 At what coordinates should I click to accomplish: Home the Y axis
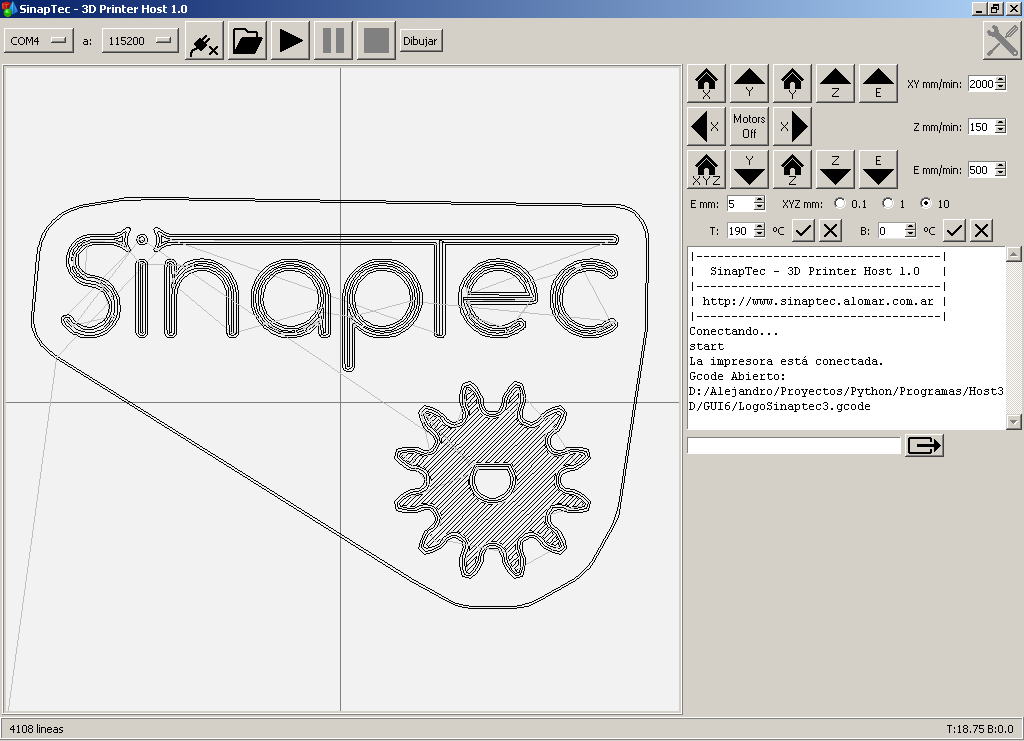coord(792,84)
